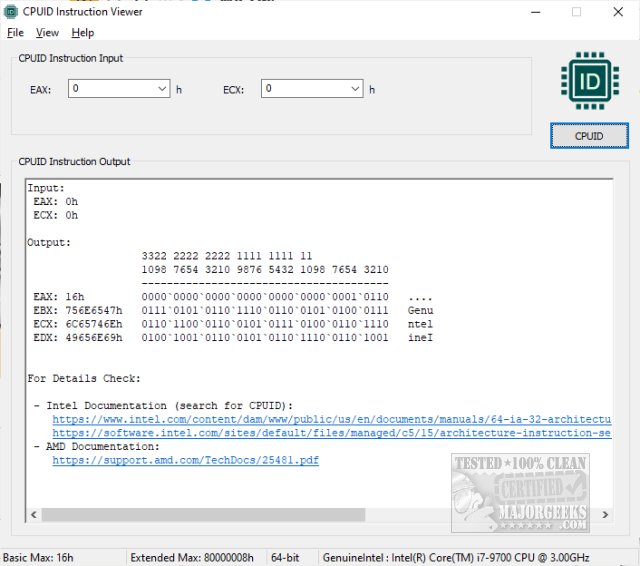Click the EBX binary row 0111`0101`0110`1110
640x566 pixels.
point(265,311)
